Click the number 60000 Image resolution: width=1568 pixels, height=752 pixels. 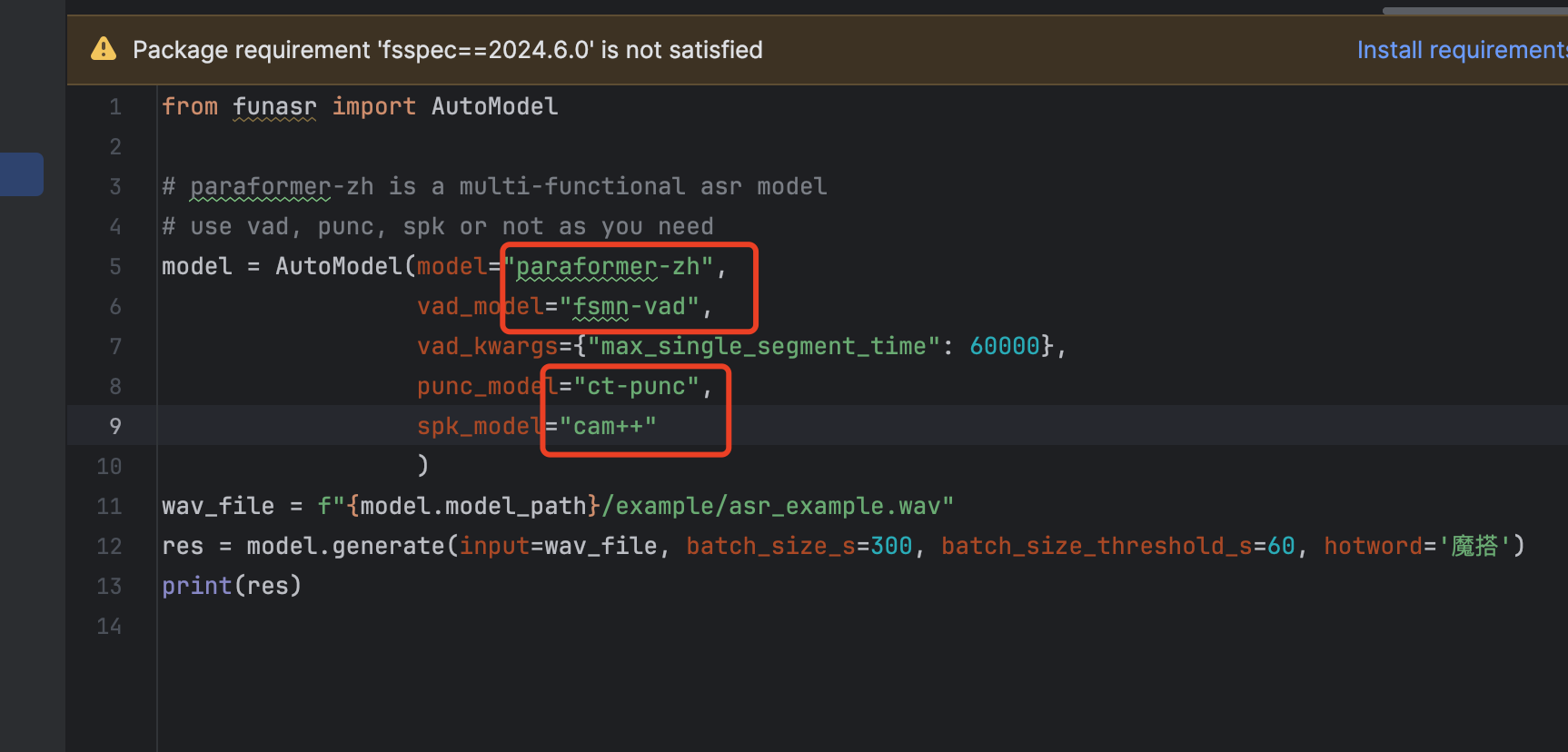coord(1005,347)
